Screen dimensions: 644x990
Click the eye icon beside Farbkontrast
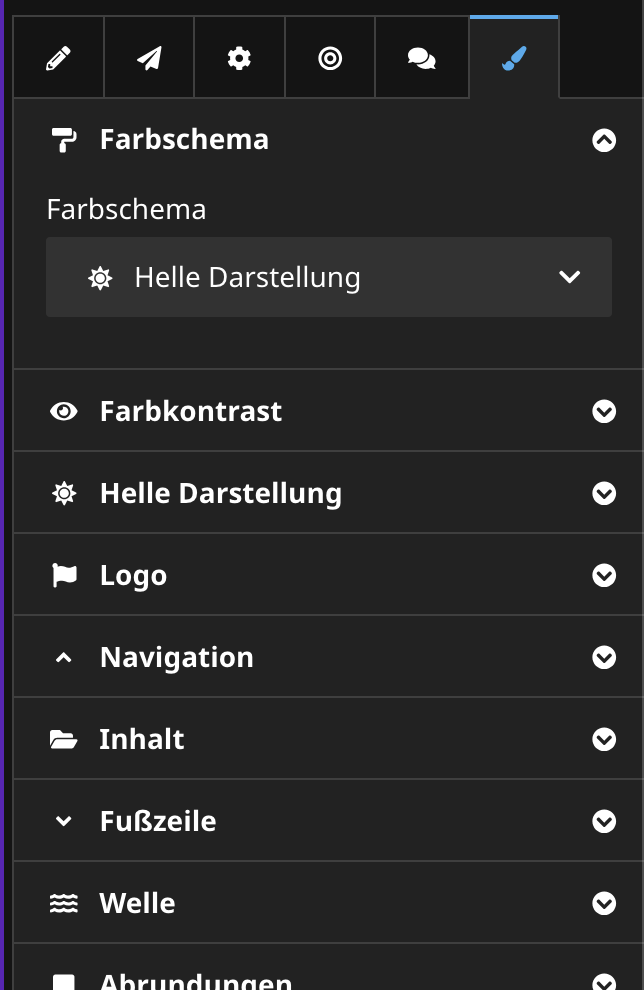click(x=64, y=411)
